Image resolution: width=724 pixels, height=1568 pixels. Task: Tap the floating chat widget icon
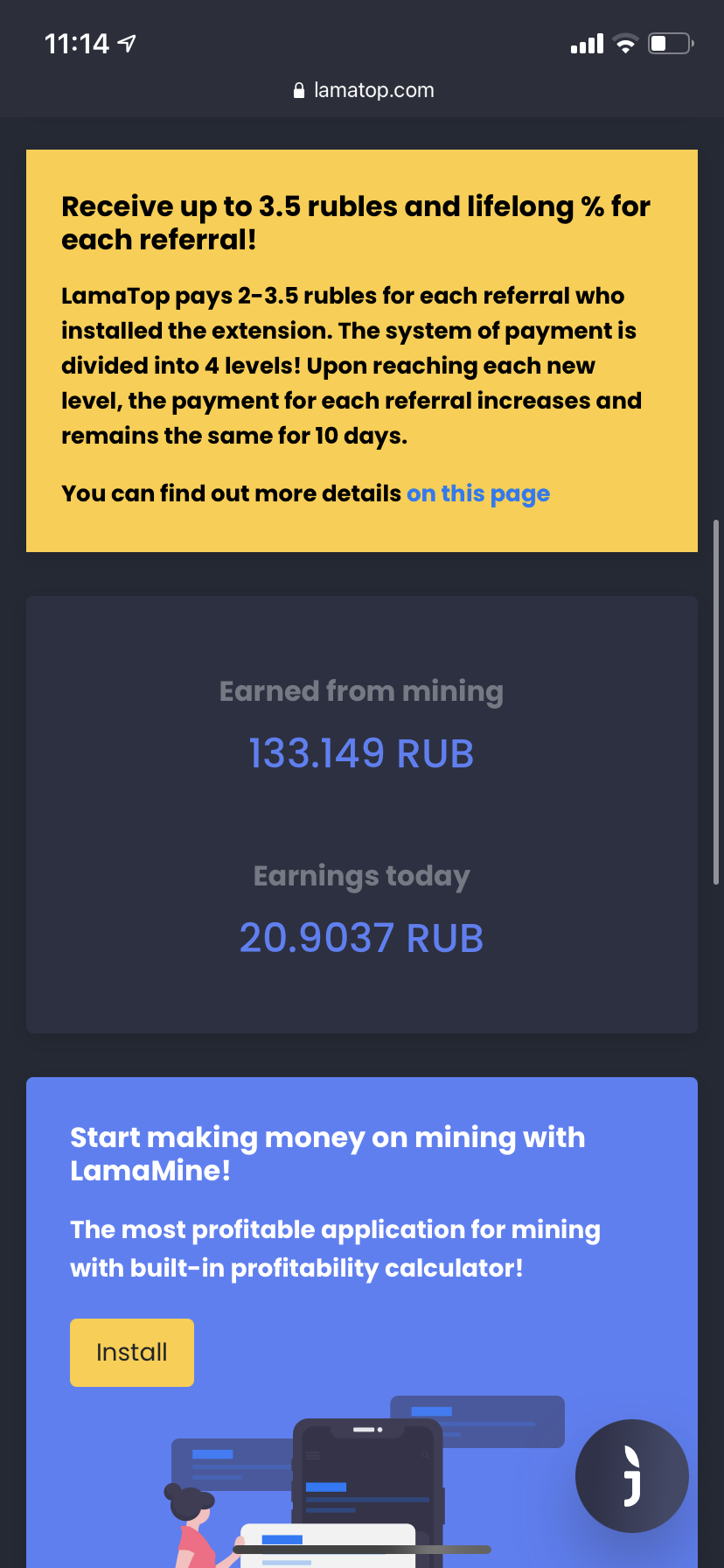pyautogui.click(x=631, y=1475)
